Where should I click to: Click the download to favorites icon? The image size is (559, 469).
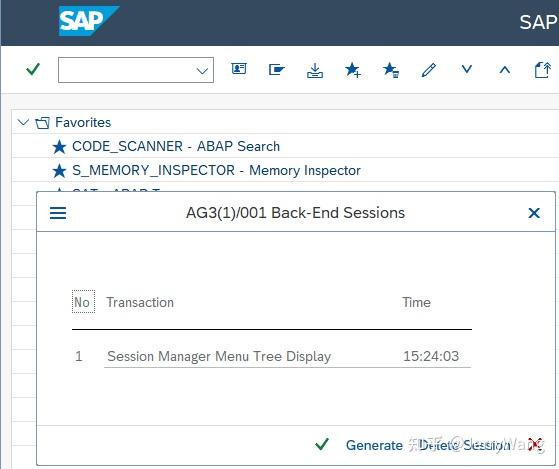[x=315, y=70]
